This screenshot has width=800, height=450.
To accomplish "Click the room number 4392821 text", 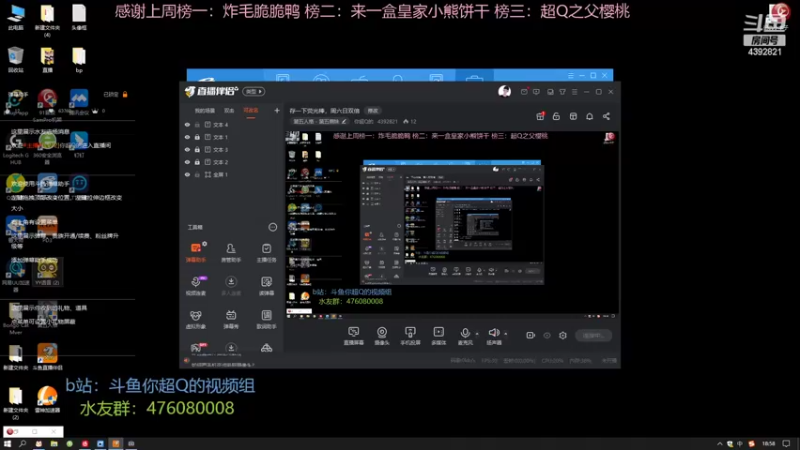I will pos(387,121).
